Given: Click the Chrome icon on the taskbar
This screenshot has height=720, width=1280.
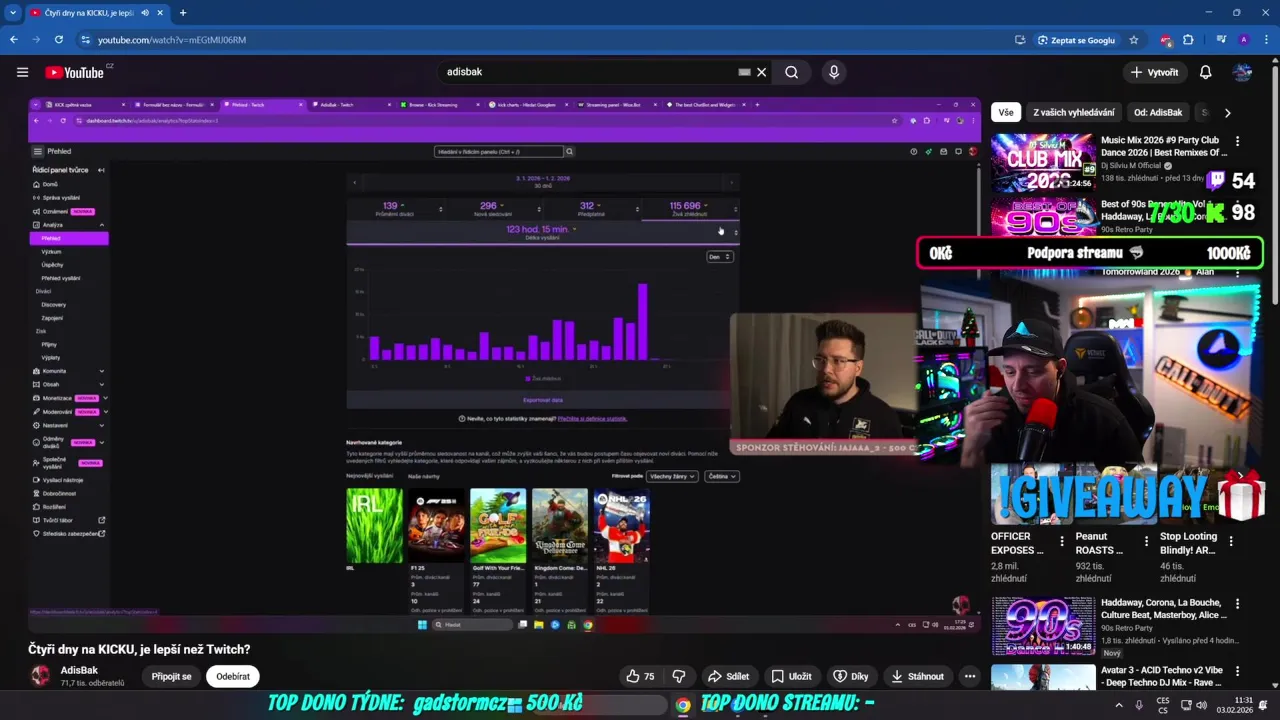Looking at the screenshot, I should pos(682,705).
